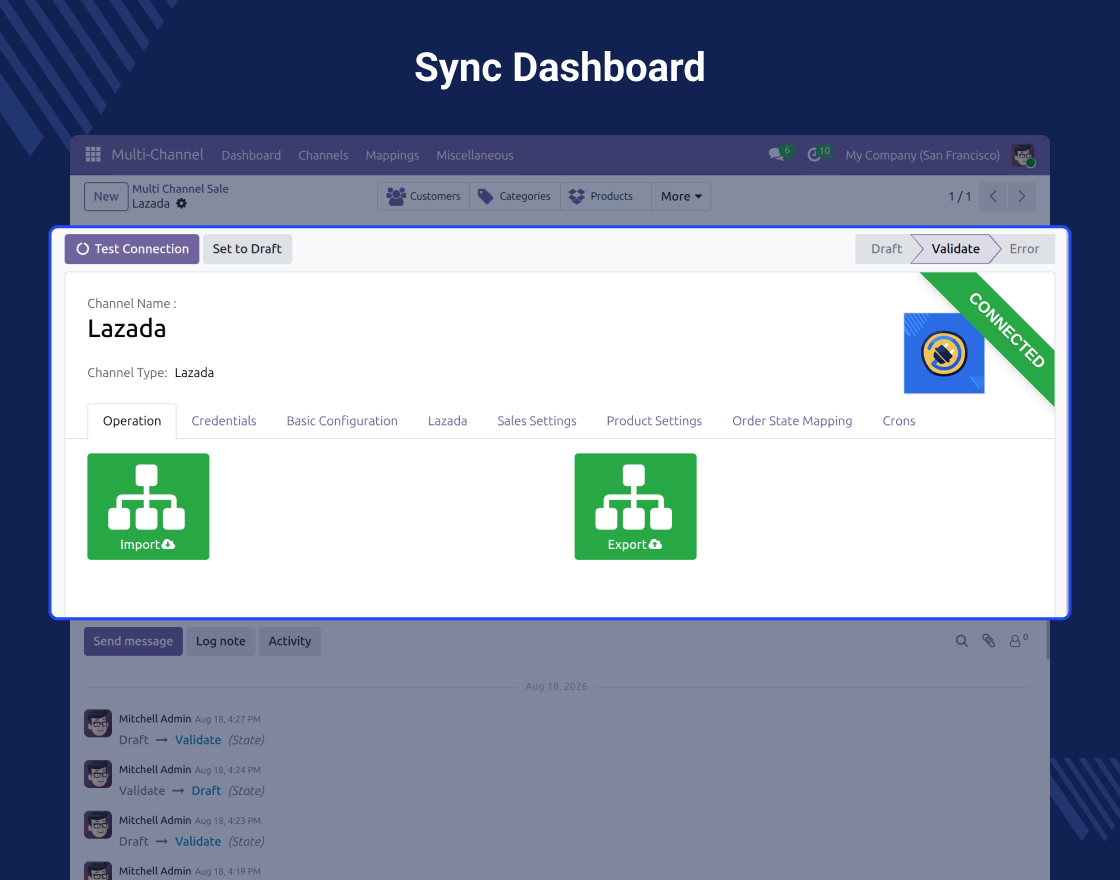Open the Mitchell Admin user avatar menu
Image resolution: width=1120 pixels, height=880 pixels.
click(x=1023, y=155)
